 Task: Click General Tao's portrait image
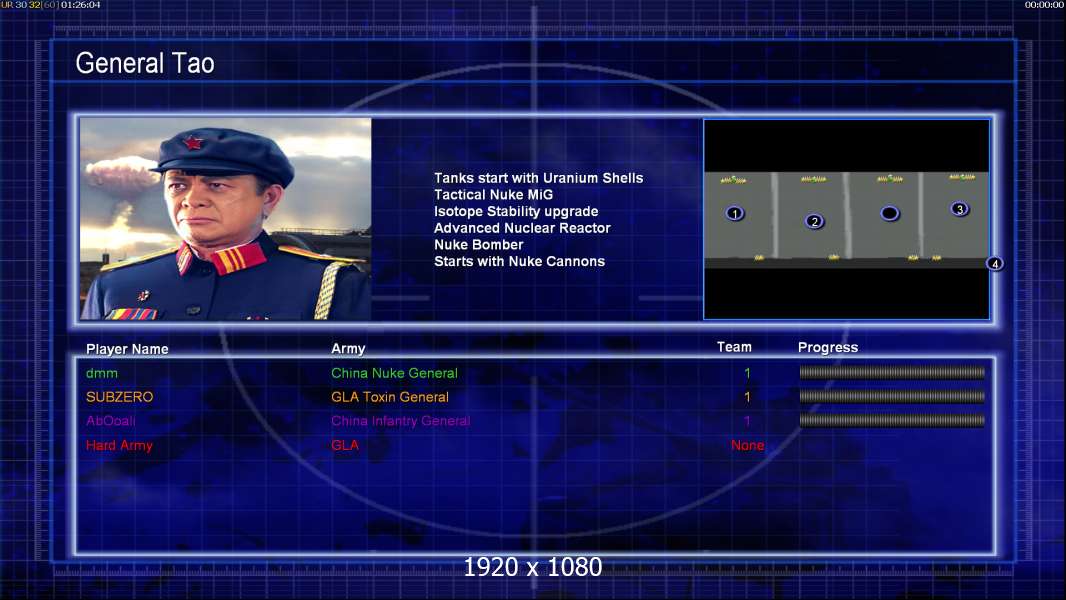pos(226,219)
